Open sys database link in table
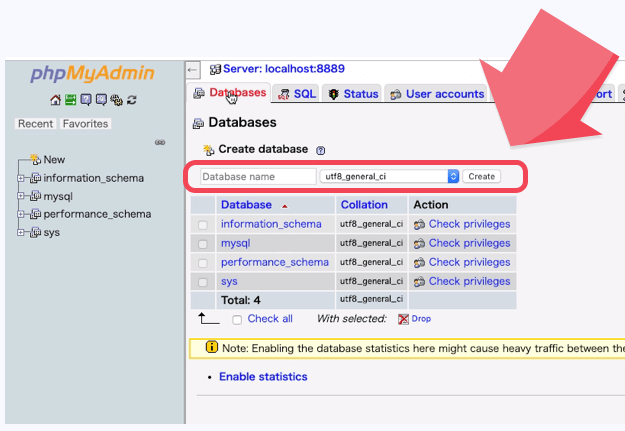Viewport: 625px width, 431px height. [229, 281]
